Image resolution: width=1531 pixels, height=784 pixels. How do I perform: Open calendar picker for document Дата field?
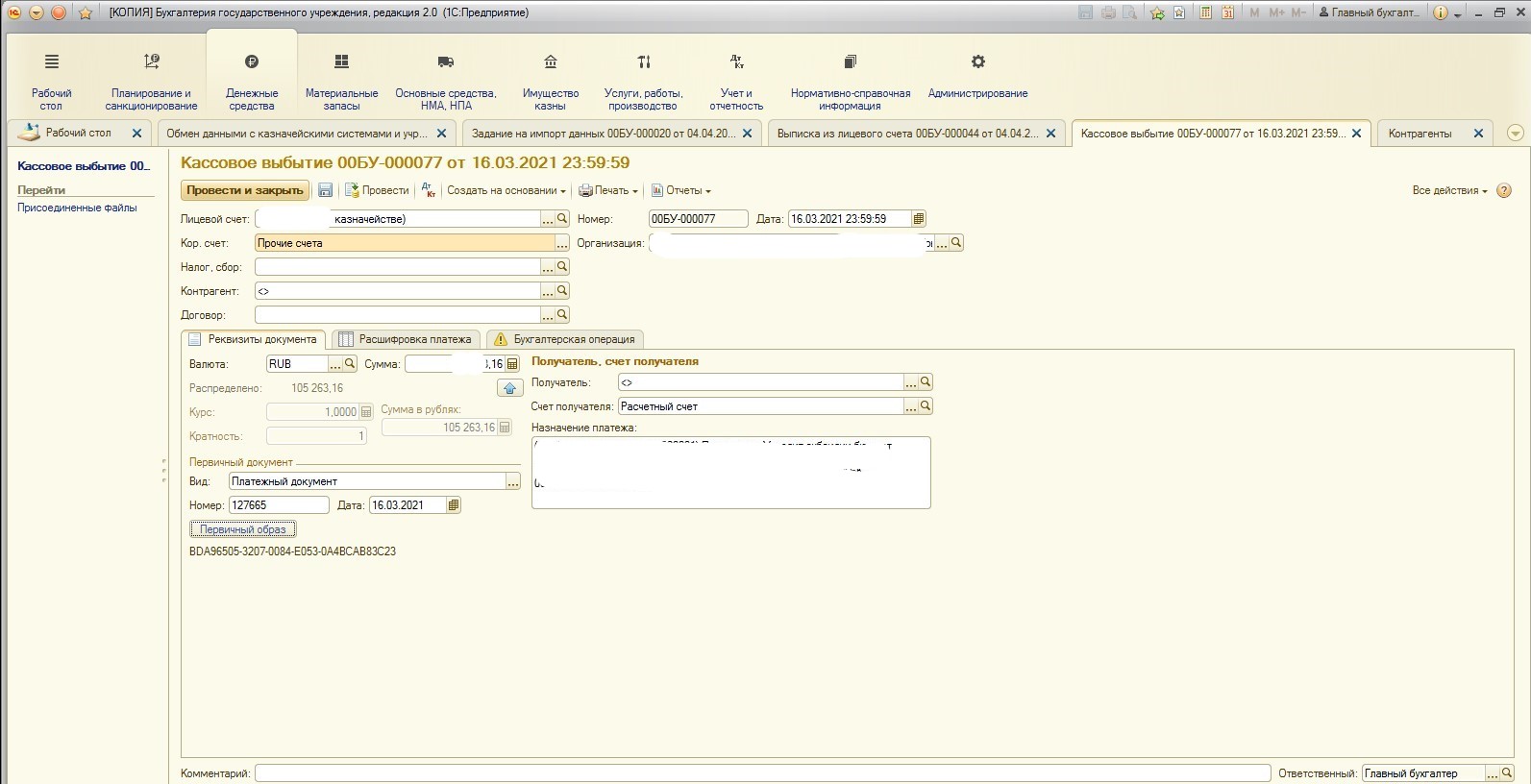click(x=919, y=219)
